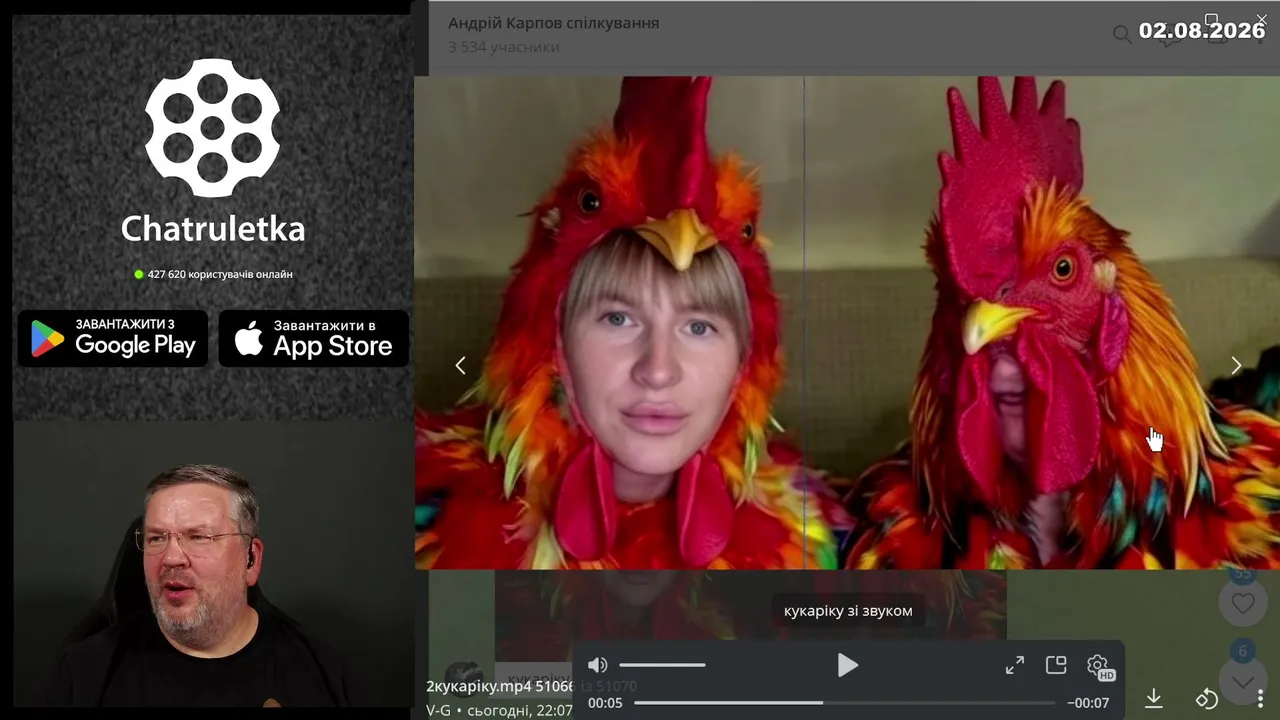Click the chat title Андрій Карпов спілкування

click(x=554, y=23)
